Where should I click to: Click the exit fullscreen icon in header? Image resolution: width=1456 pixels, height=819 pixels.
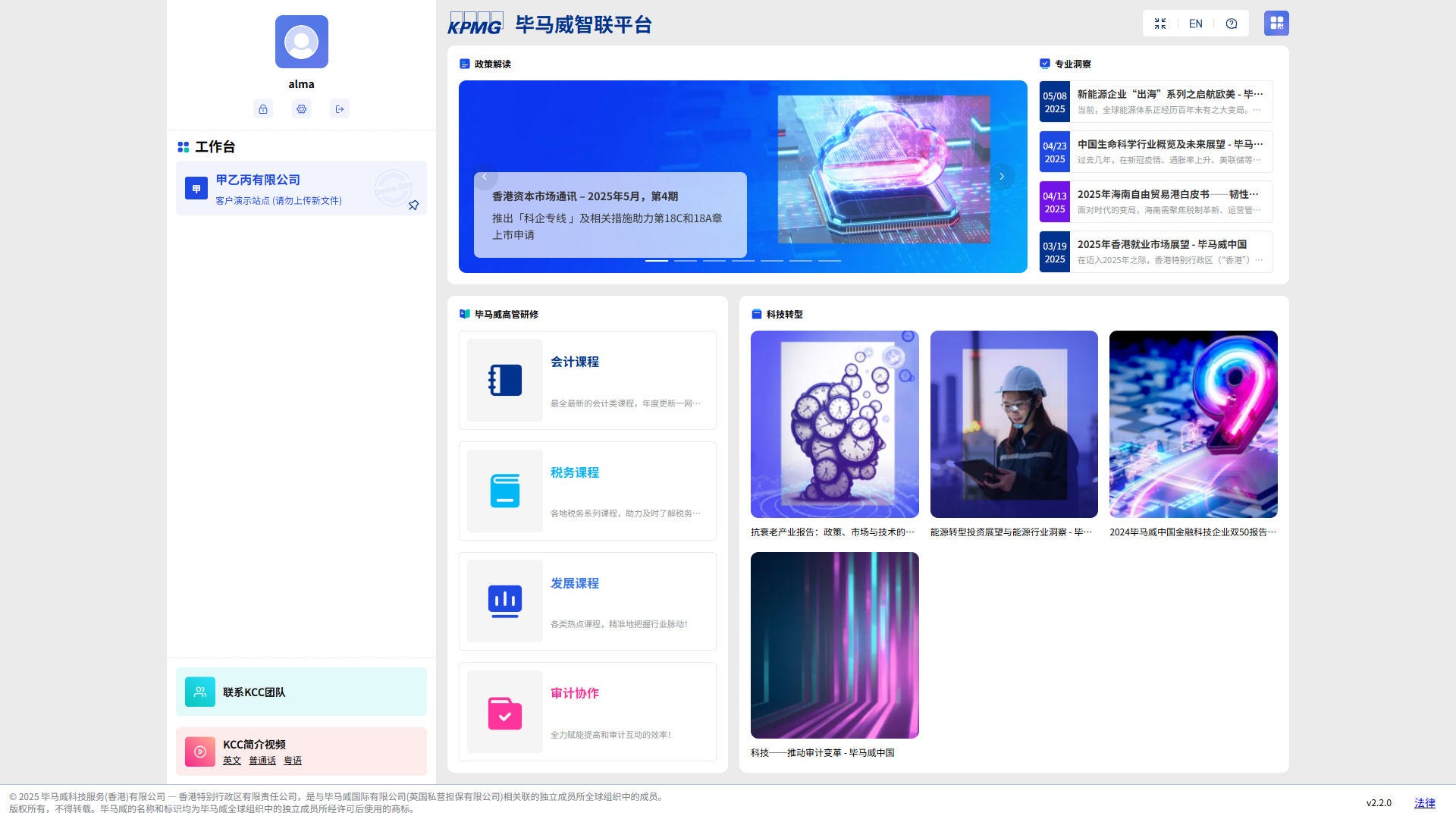(1160, 24)
